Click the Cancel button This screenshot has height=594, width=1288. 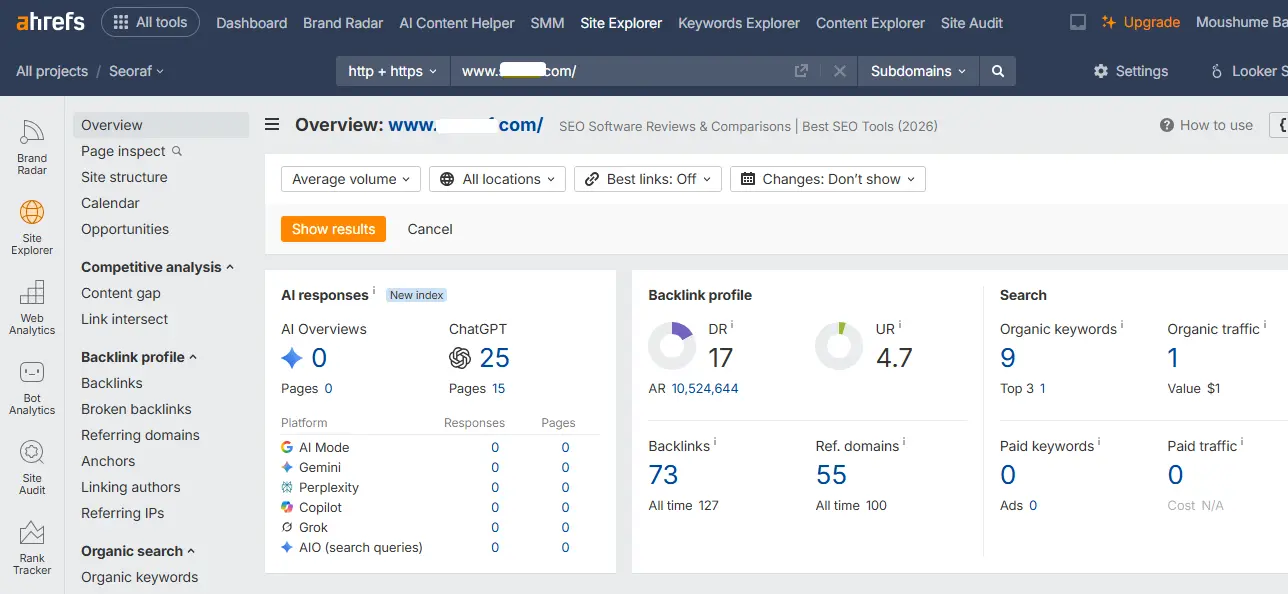(430, 229)
